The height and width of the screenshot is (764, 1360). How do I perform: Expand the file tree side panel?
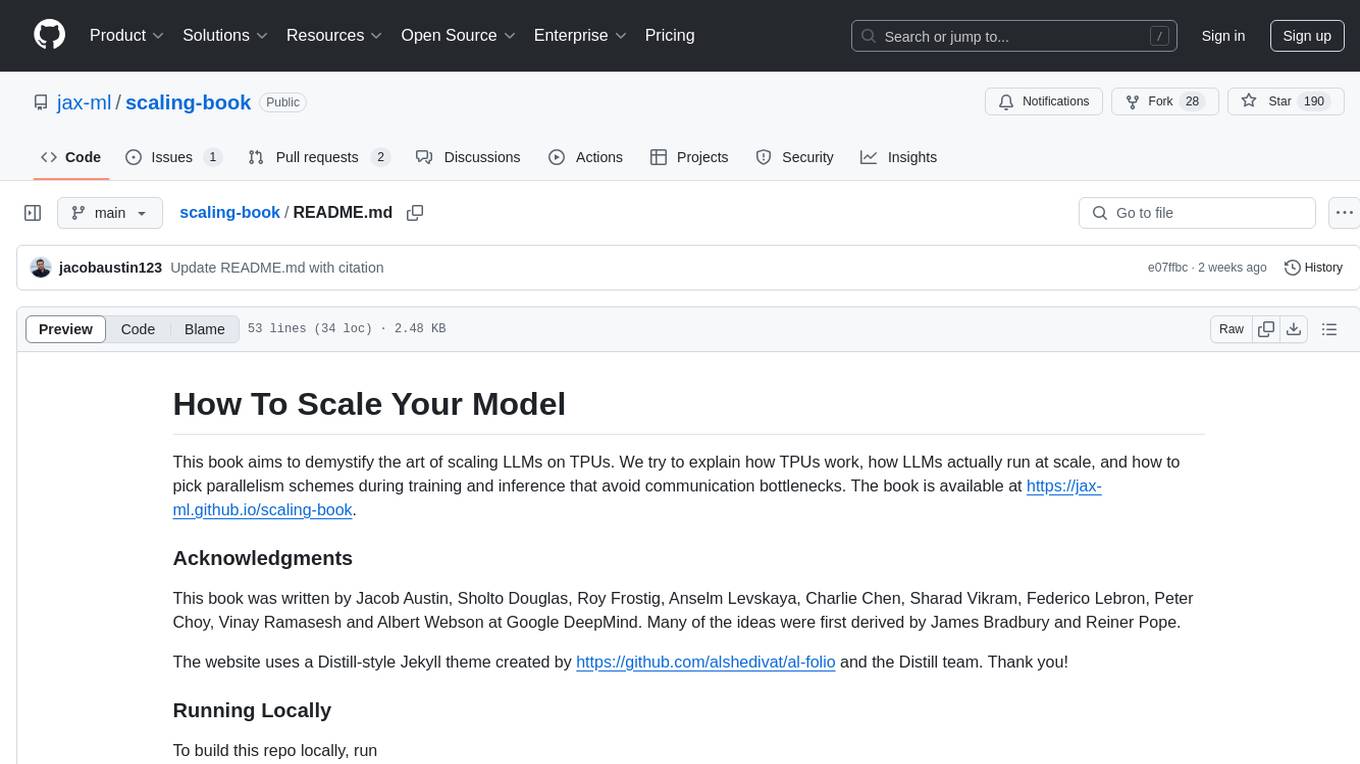(x=33, y=213)
